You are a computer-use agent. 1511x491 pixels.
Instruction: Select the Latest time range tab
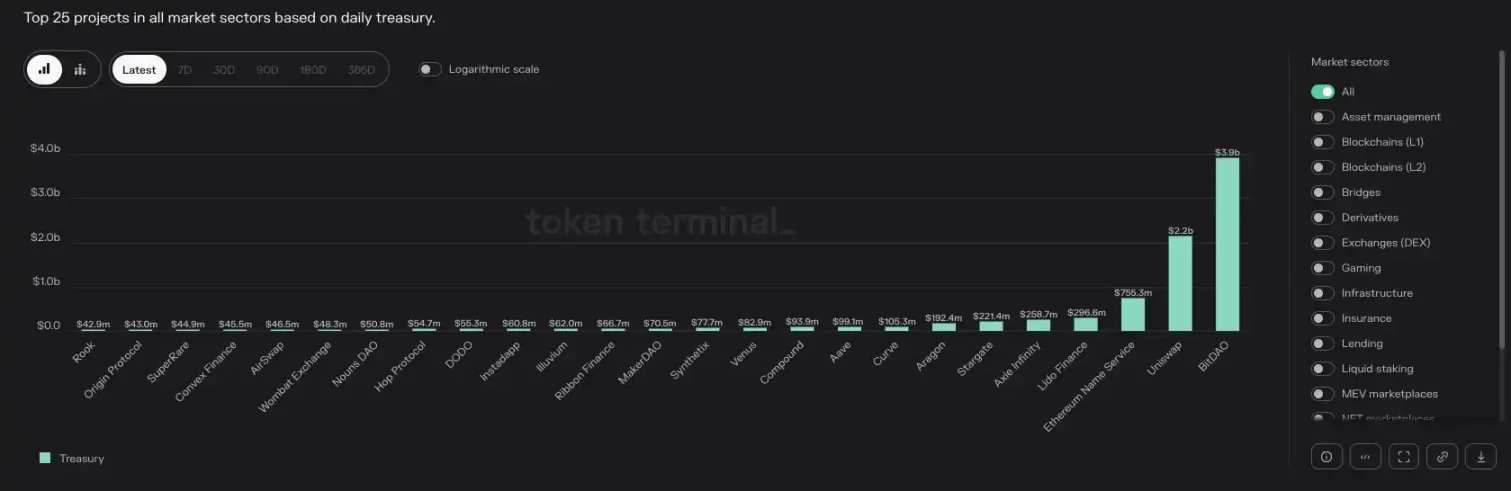139,70
